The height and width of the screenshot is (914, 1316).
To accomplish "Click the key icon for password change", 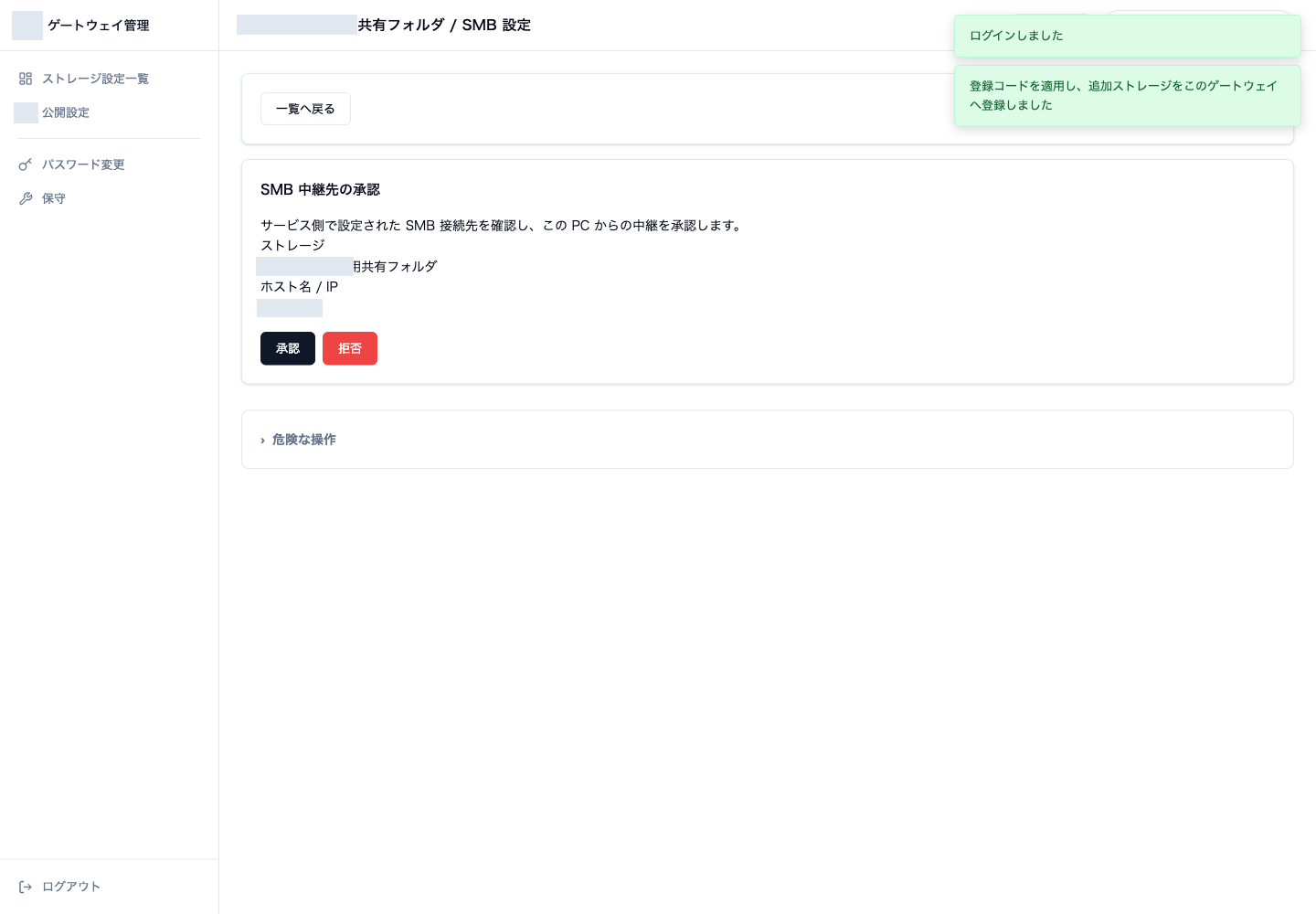I will [x=26, y=165].
